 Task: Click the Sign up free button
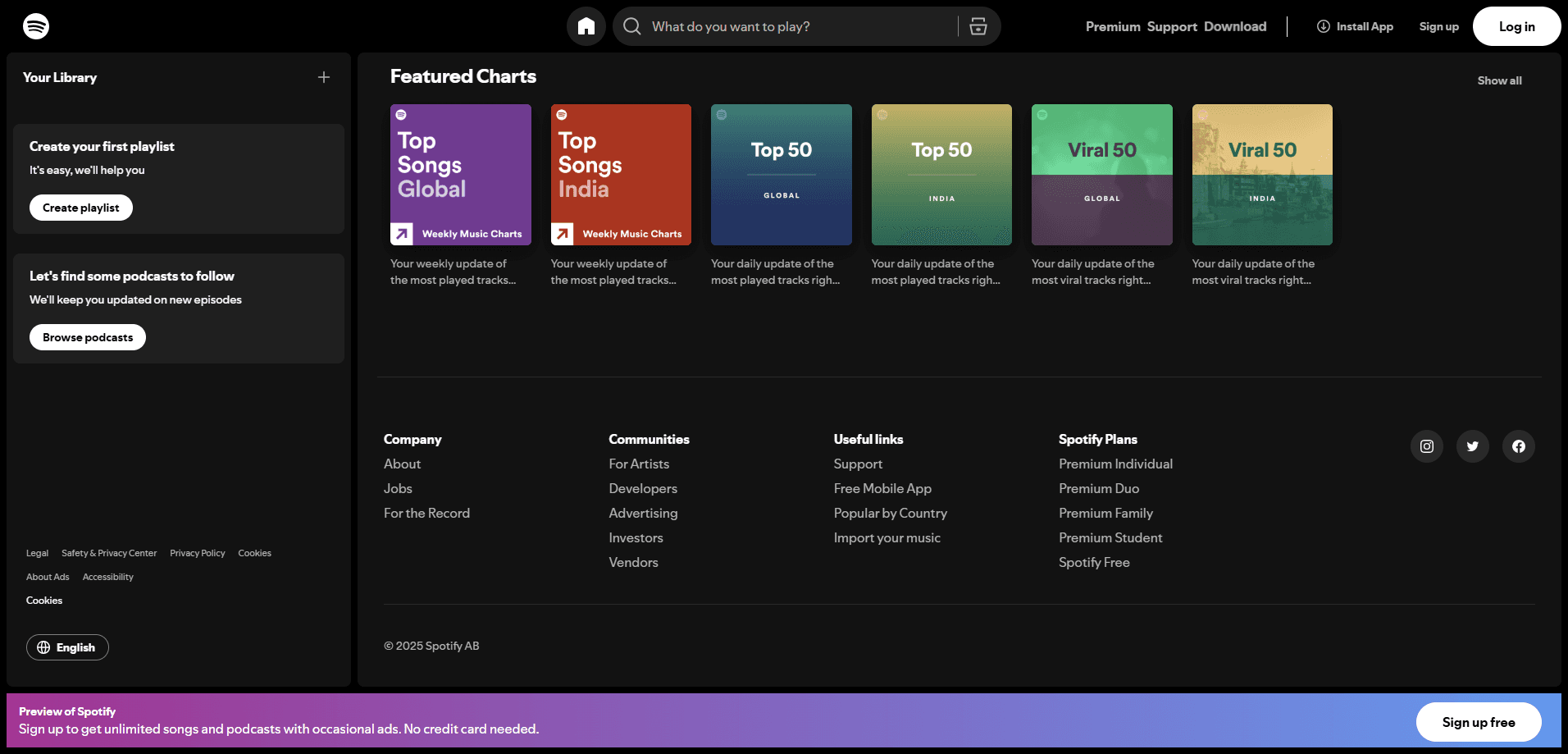pyautogui.click(x=1479, y=722)
